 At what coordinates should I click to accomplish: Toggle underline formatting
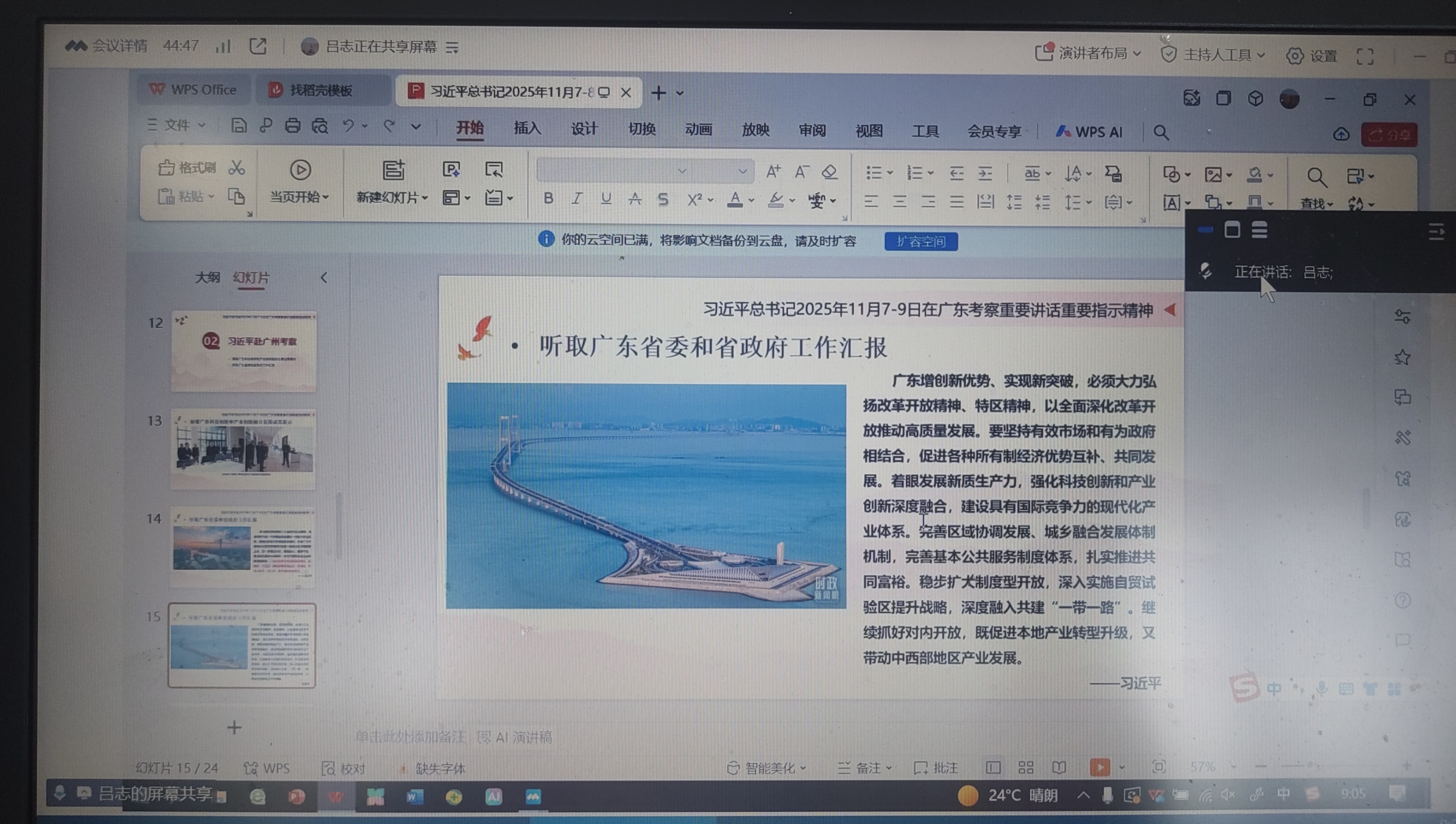coord(606,199)
